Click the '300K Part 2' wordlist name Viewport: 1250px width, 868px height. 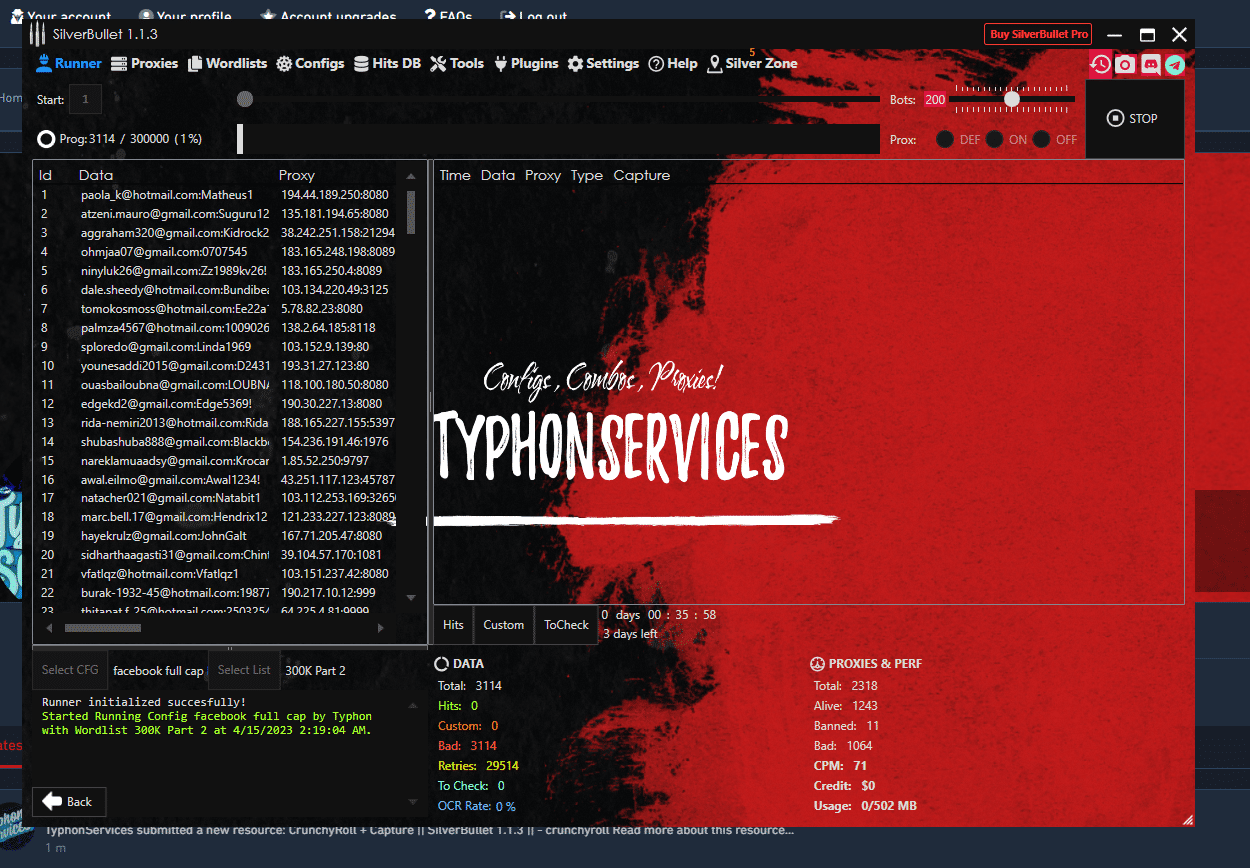(316, 670)
